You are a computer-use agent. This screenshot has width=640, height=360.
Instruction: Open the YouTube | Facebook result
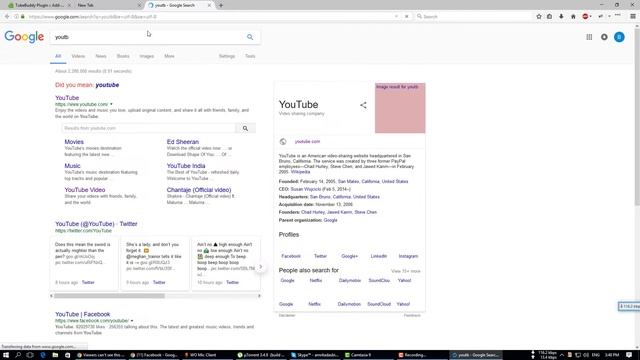click(x=82, y=314)
